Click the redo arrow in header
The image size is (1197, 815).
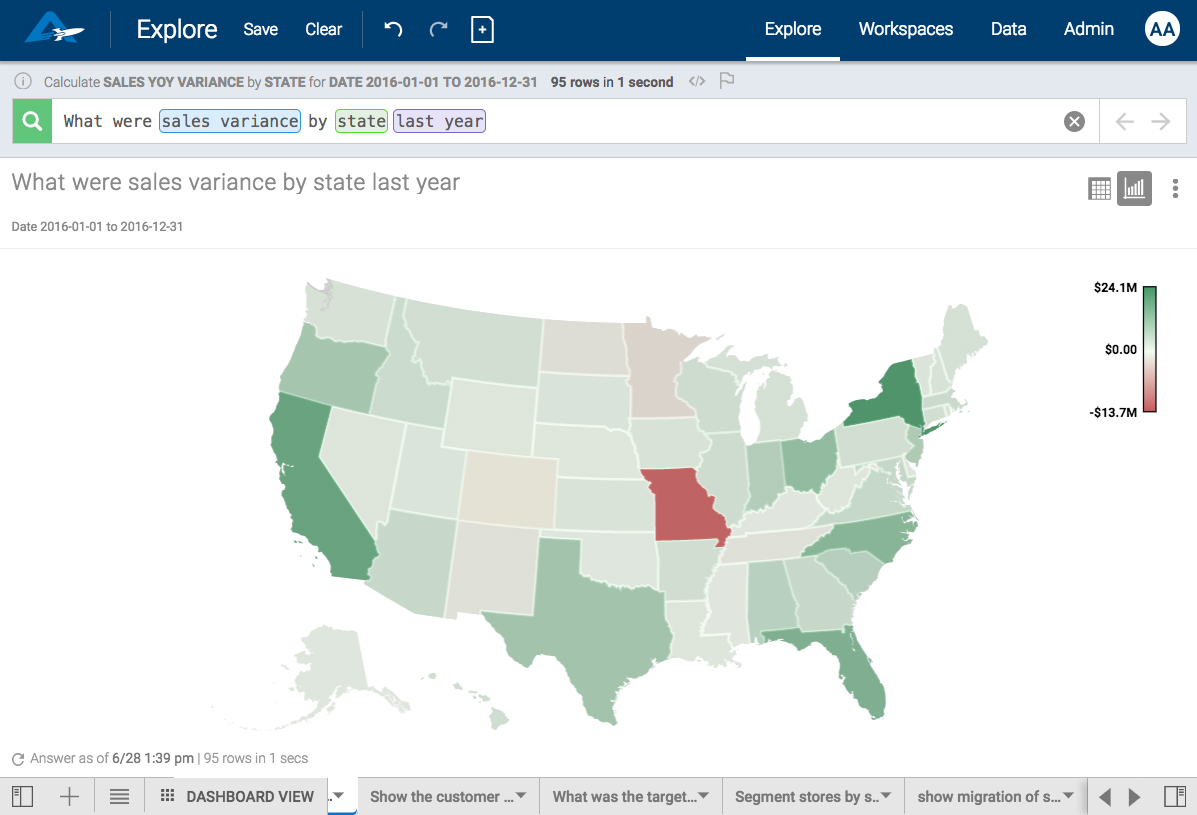pyautogui.click(x=438, y=29)
